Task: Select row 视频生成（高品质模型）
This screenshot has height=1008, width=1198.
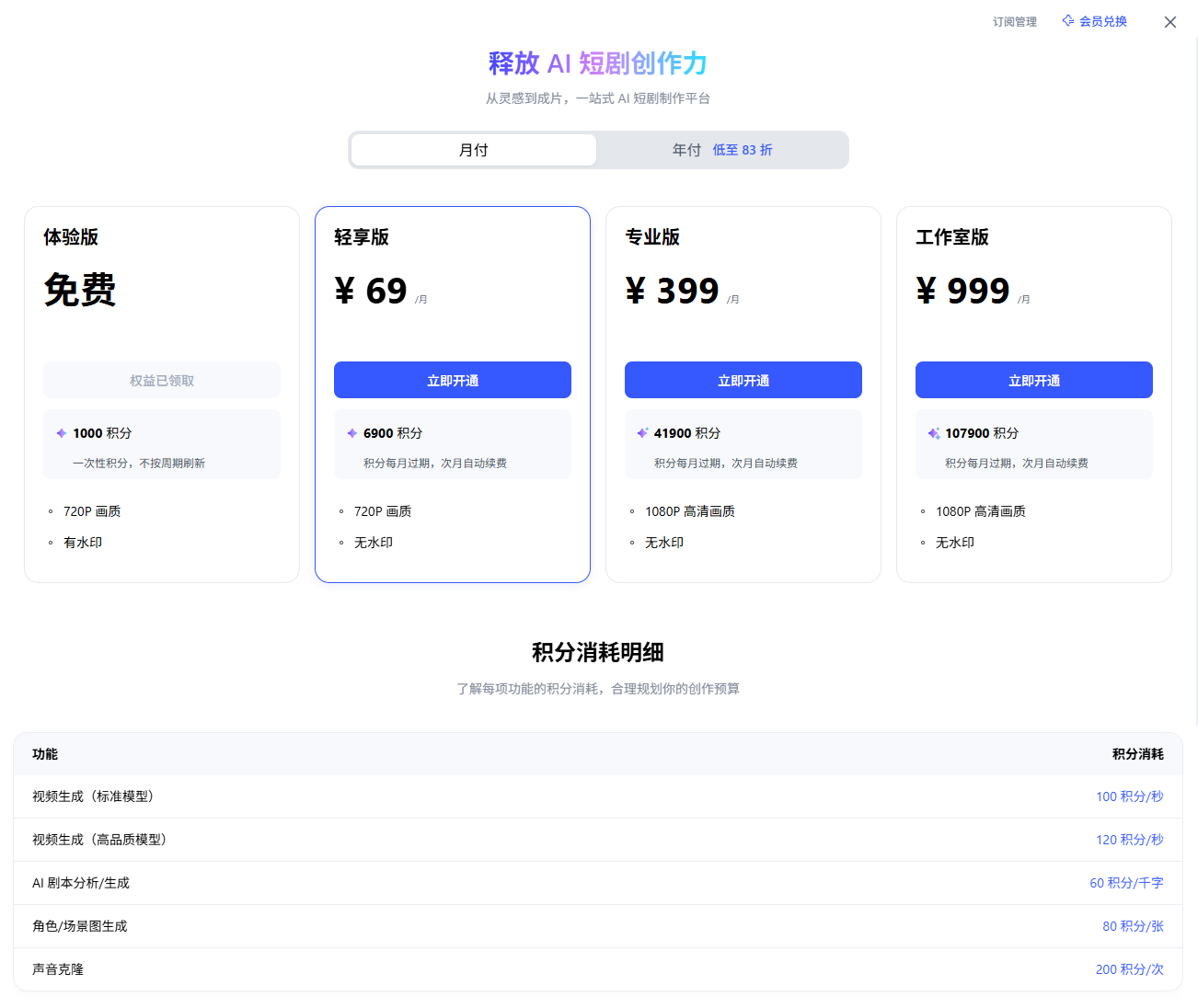Action: click(598, 840)
